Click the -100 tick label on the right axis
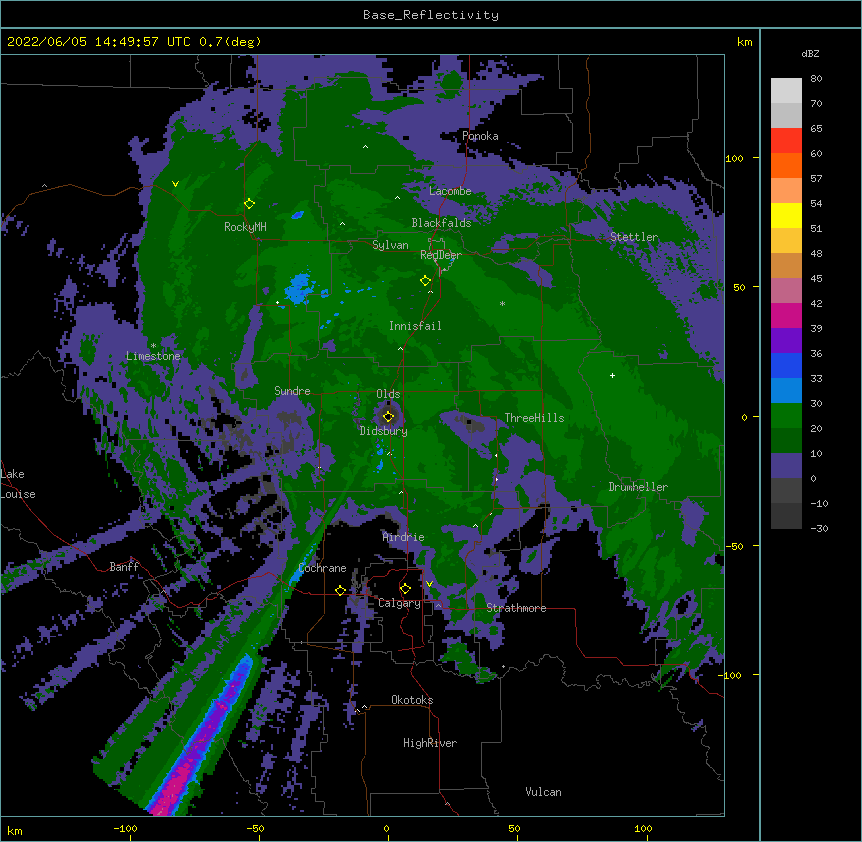 [x=730, y=675]
